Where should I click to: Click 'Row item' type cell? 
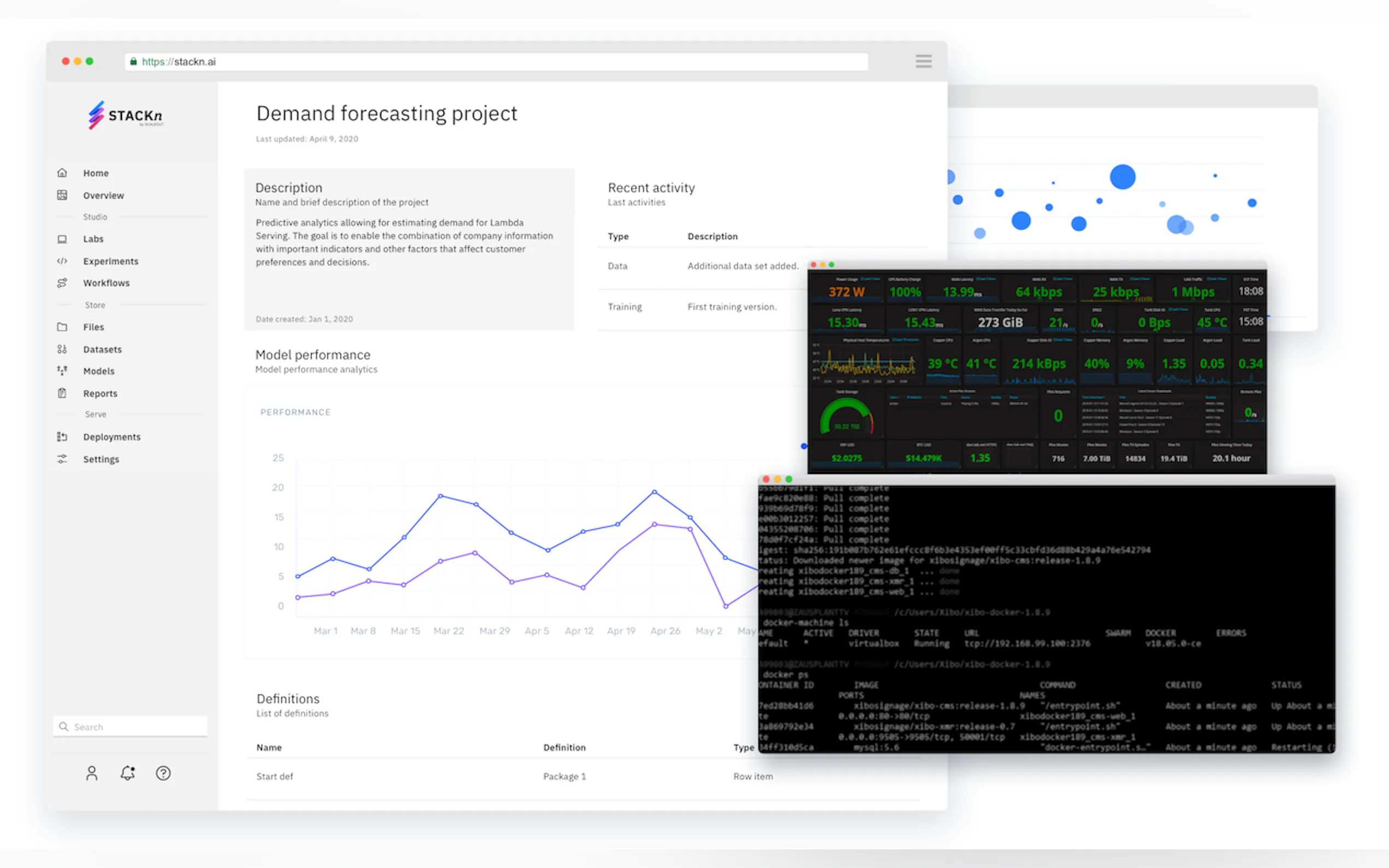tap(753, 776)
